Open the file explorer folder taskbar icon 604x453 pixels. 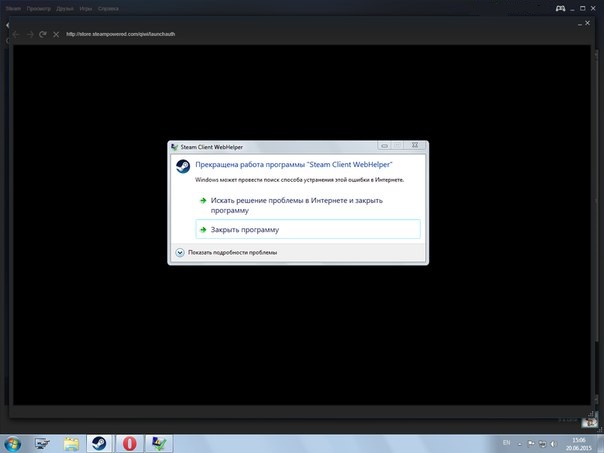(x=72, y=441)
